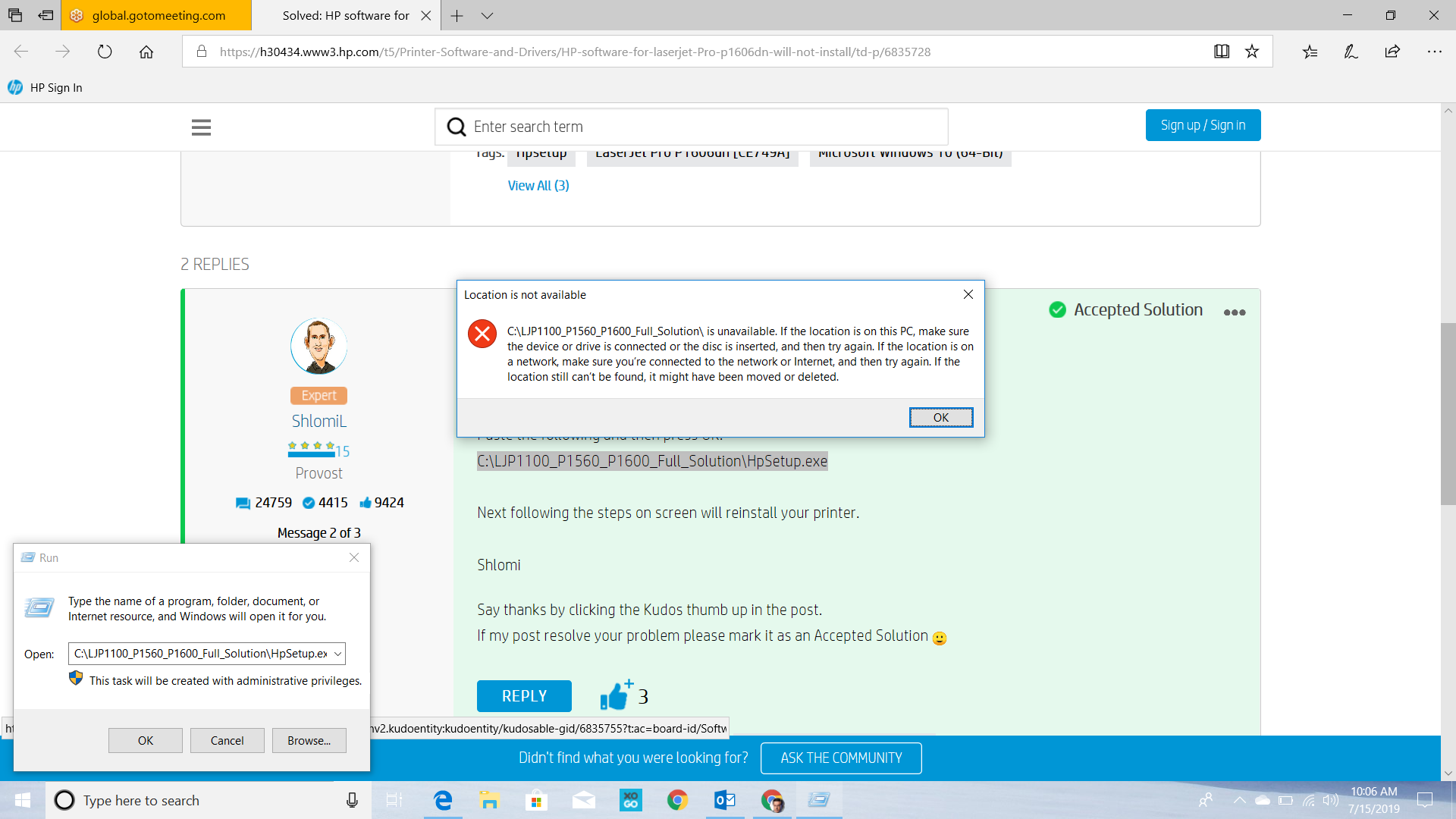Click the browser forward arrow

tap(63, 52)
